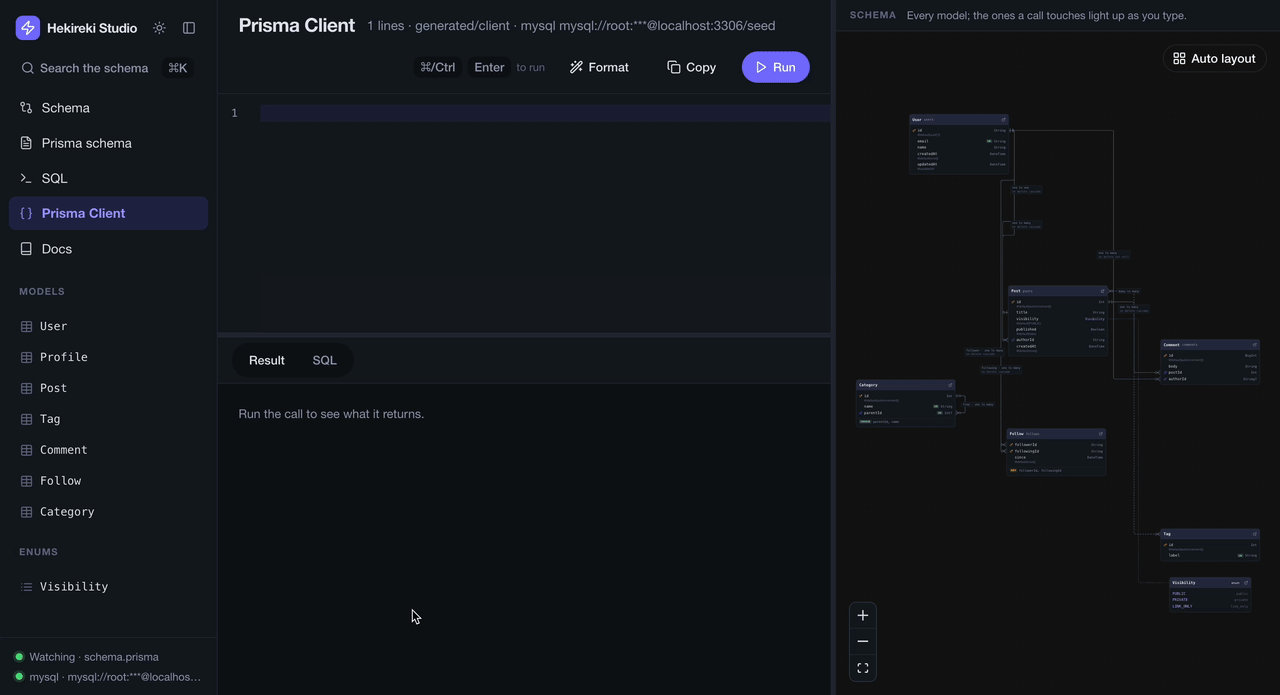Fit the schema diagram to view

[x=863, y=668]
